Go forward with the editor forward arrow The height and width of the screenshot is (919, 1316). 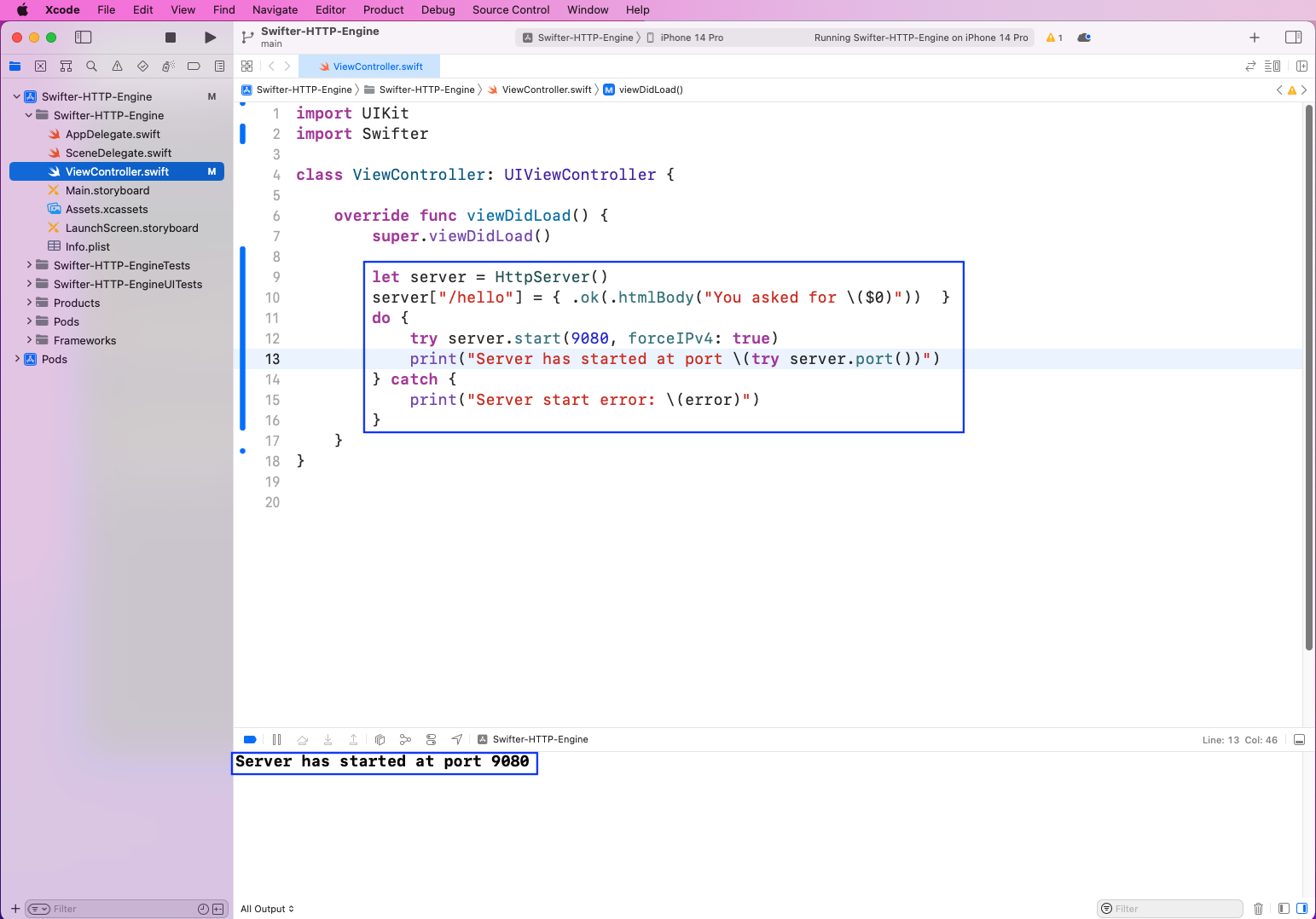tap(287, 66)
